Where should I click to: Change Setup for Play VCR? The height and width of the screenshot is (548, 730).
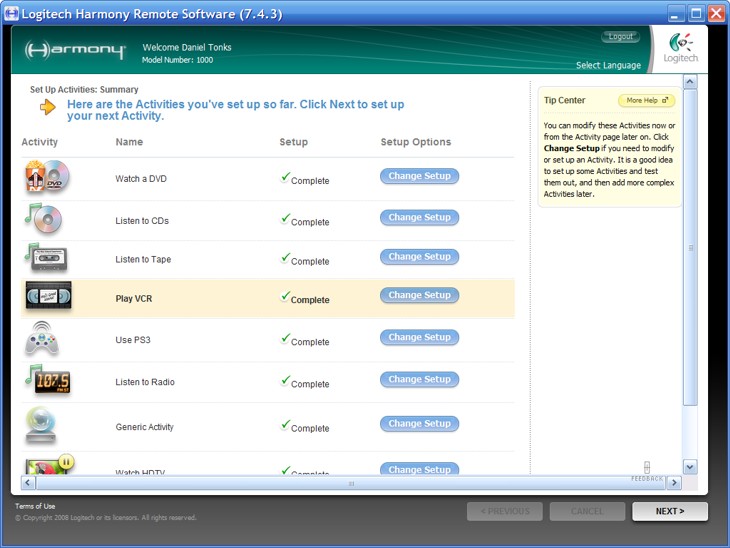click(419, 295)
